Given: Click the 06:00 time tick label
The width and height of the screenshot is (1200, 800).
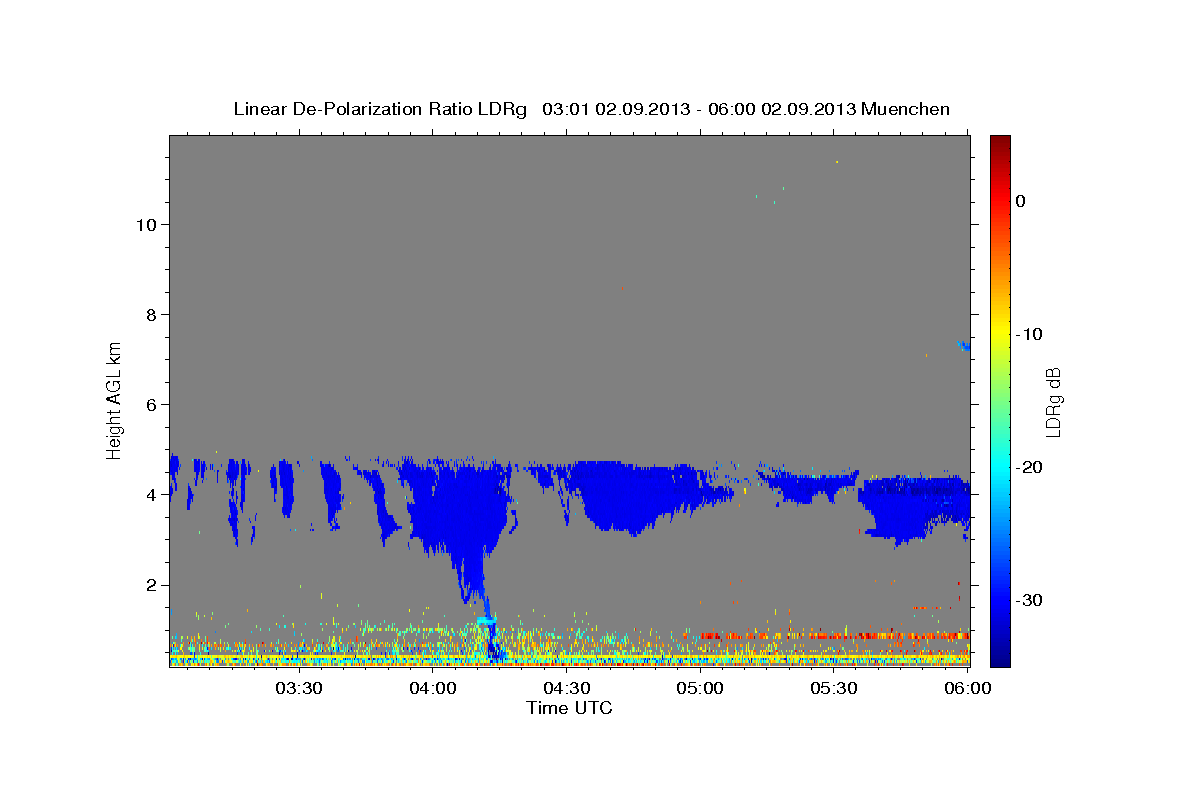Looking at the screenshot, I should coord(966,688).
